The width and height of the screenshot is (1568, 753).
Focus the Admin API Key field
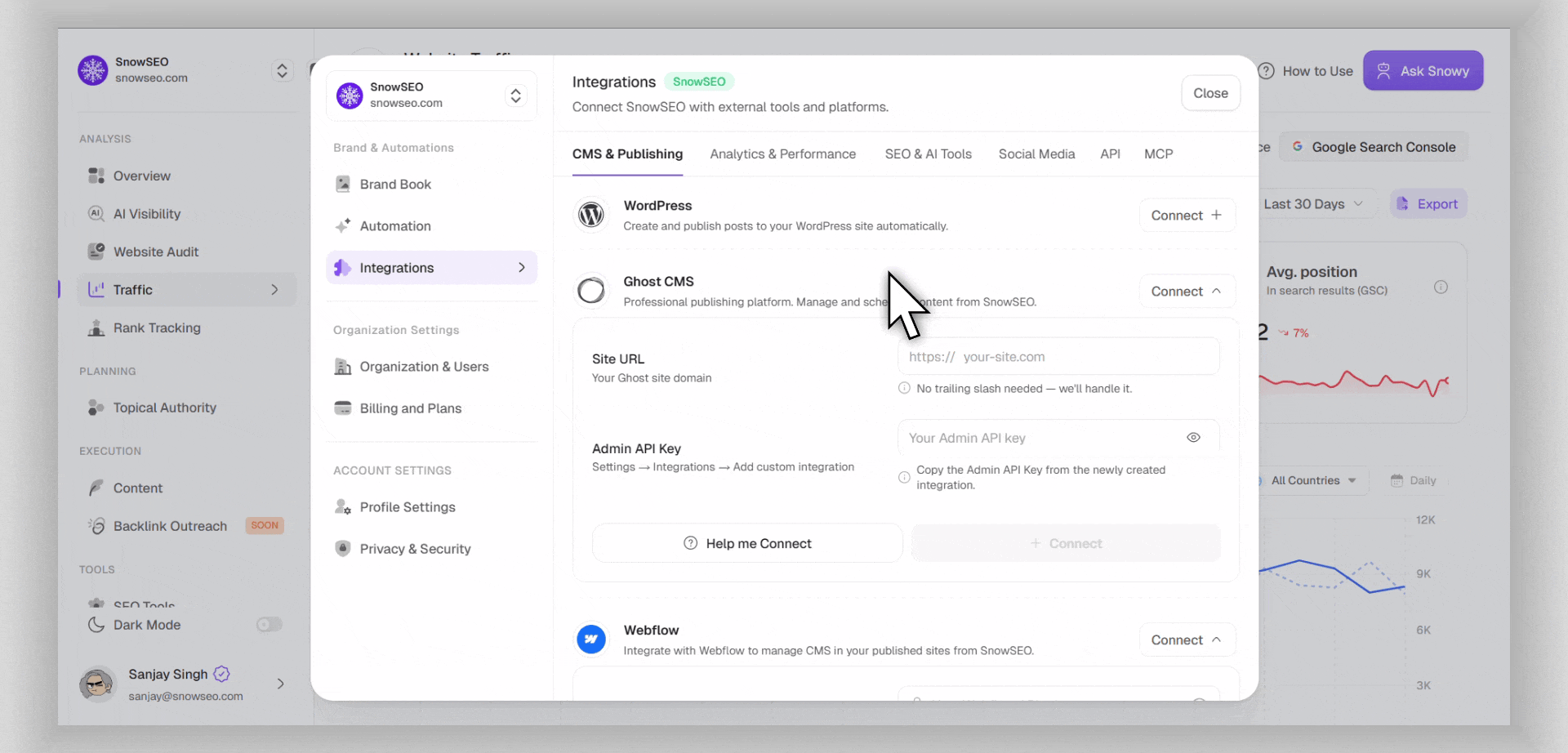pyautogui.click(x=1058, y=438)
